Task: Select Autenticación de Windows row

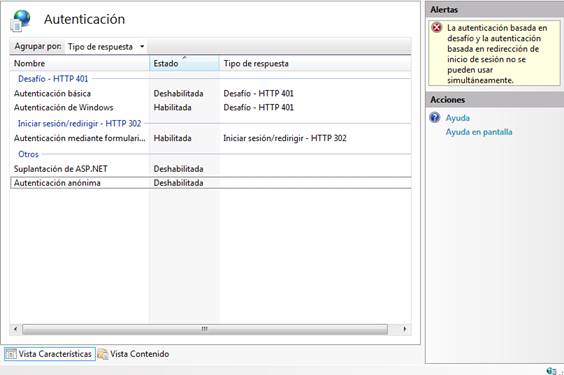Action: point(210,108)
